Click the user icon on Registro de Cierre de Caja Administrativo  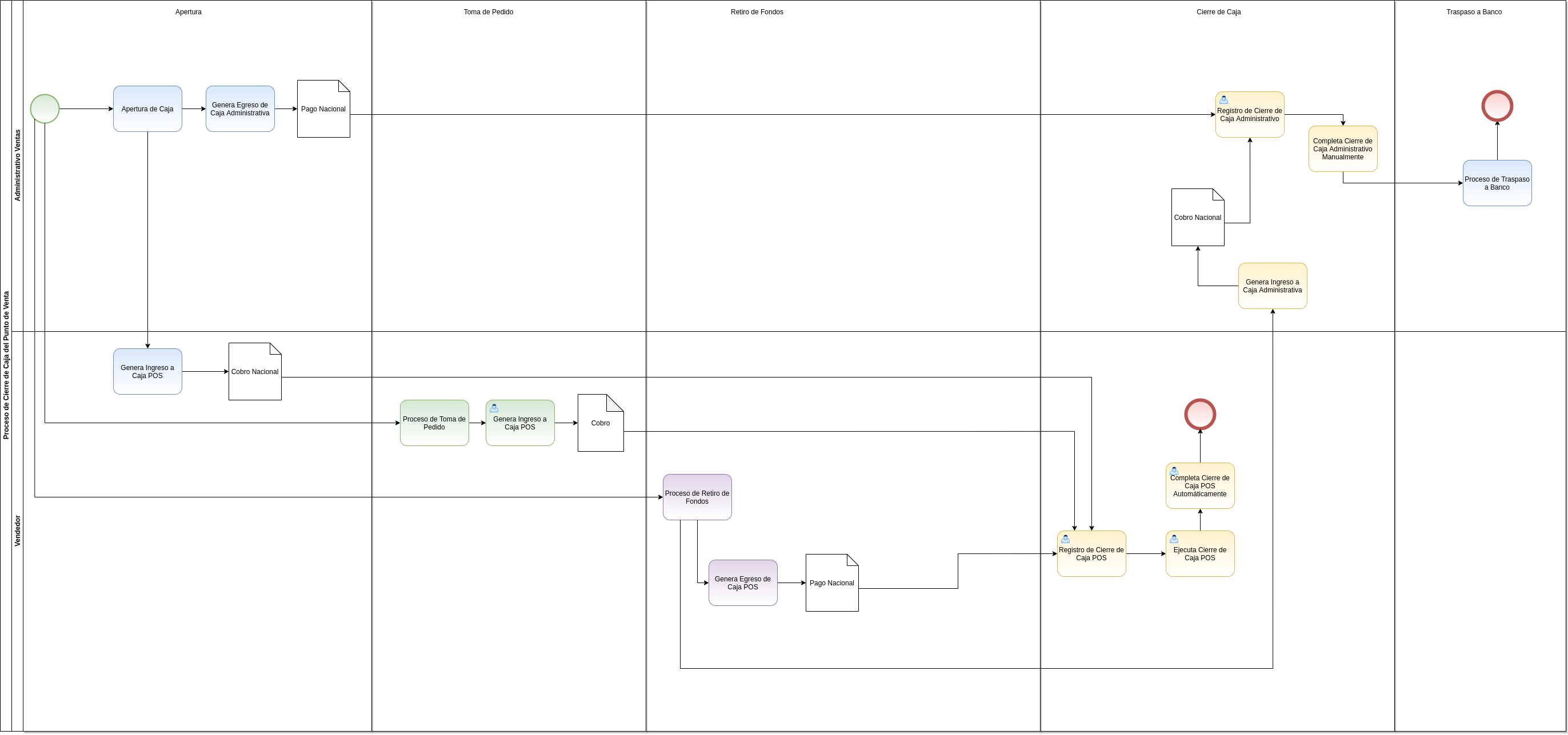click(x=1223, y=100)
